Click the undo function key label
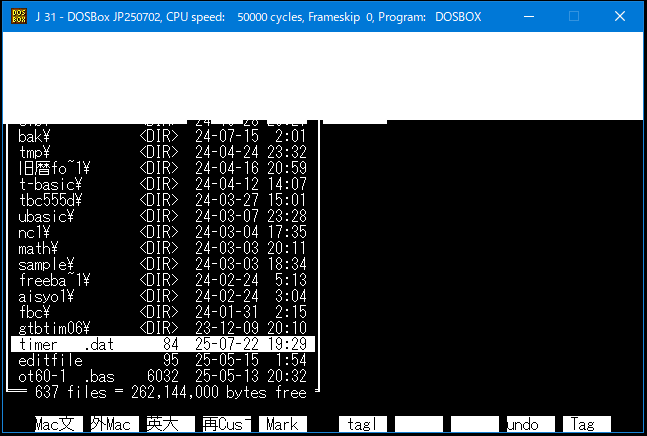This screenshot has height=436, width=647. coord(530,424)
